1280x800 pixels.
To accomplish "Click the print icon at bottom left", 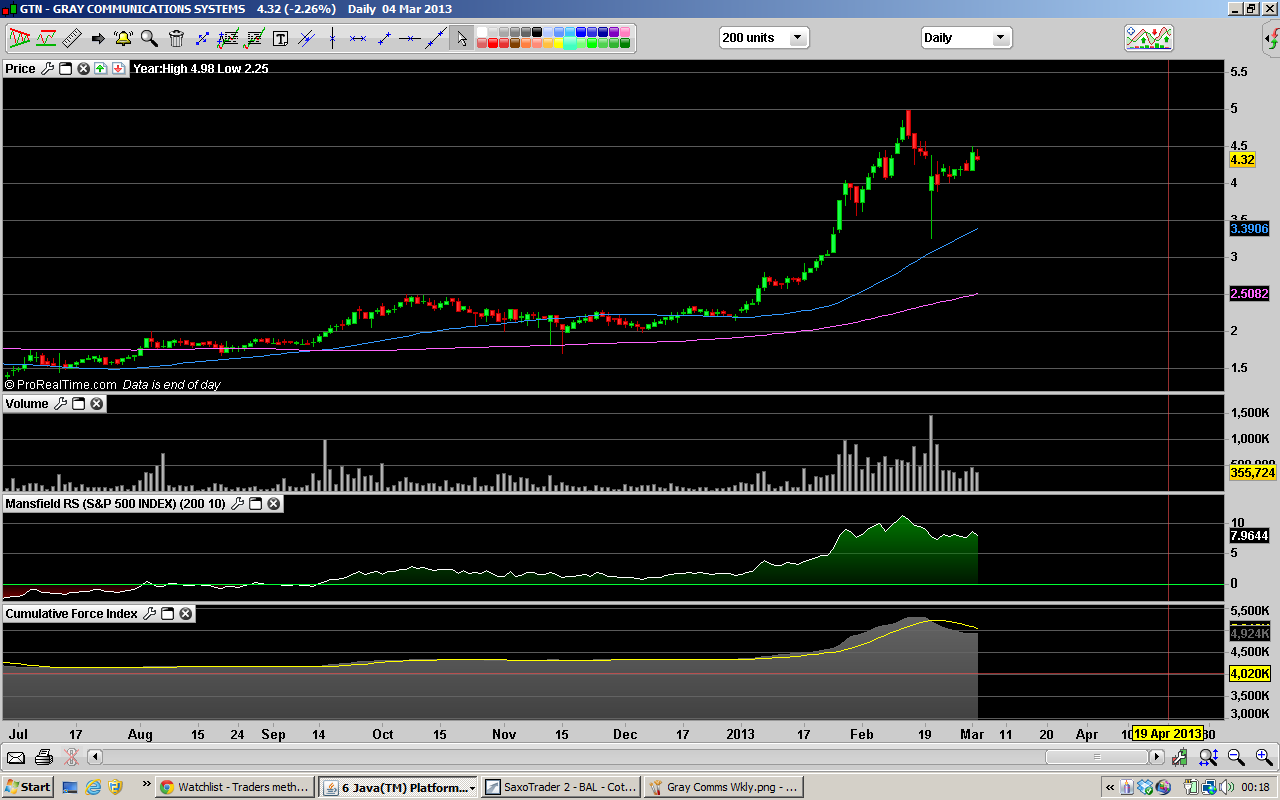I will point(43,757).
